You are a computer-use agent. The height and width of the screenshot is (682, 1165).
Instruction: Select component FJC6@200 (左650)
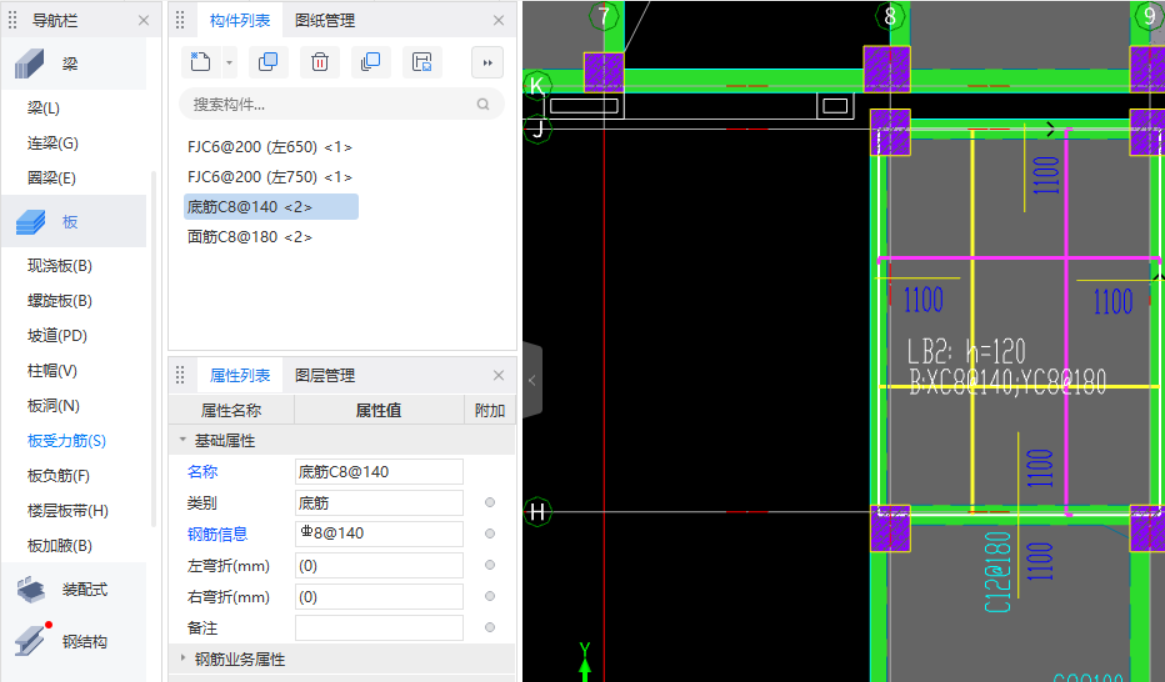(x=270, y=147)
